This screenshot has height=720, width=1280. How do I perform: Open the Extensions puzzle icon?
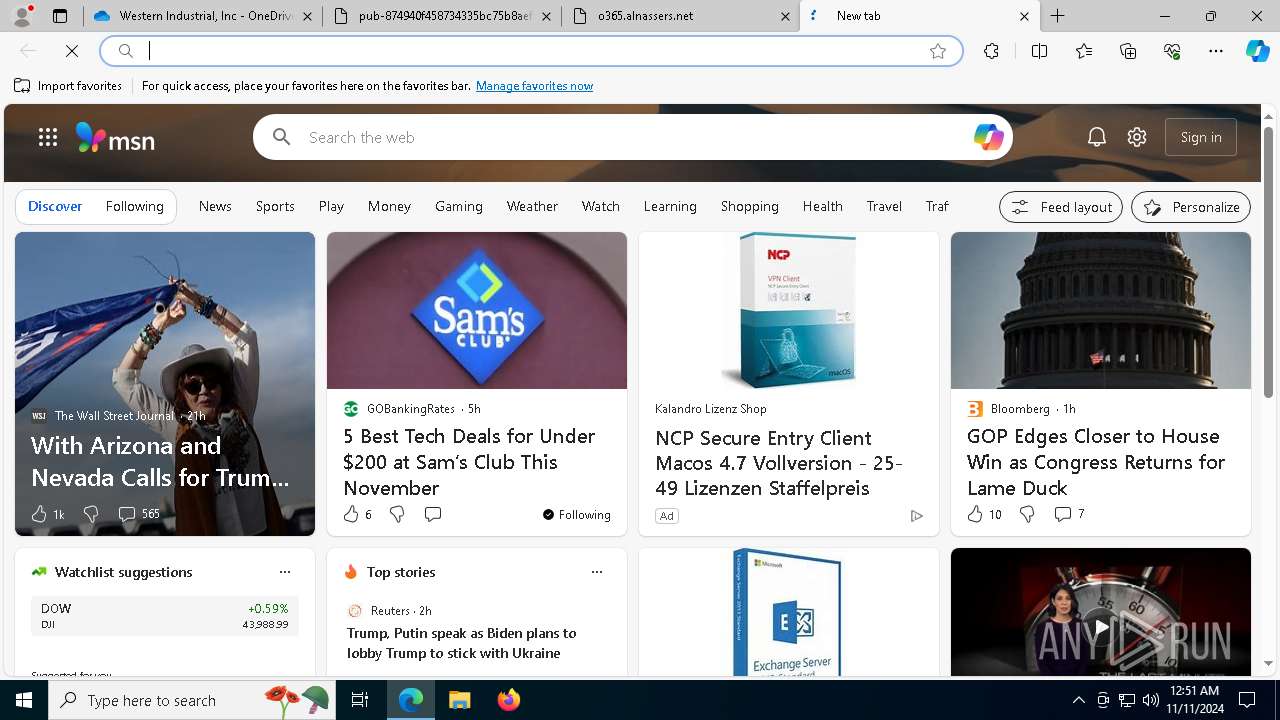tap(991, 51)
